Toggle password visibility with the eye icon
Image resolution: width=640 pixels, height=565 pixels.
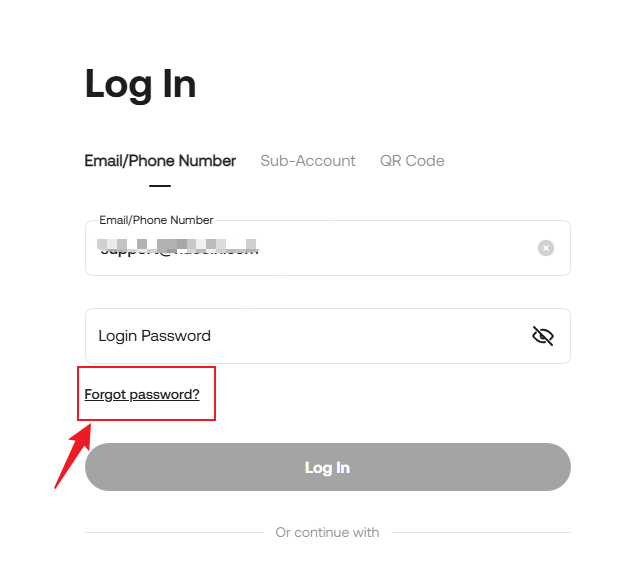coord(543,336)
